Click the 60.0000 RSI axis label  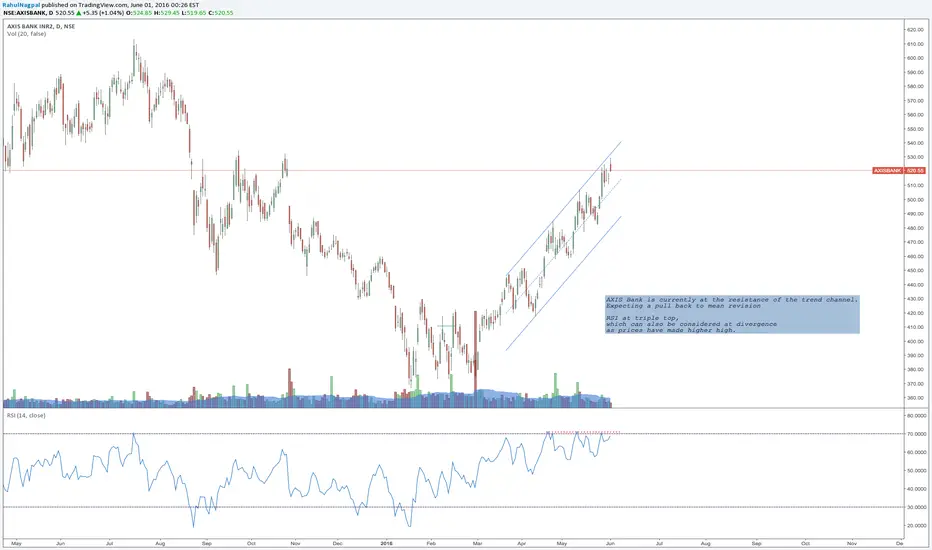click(916, 452)
